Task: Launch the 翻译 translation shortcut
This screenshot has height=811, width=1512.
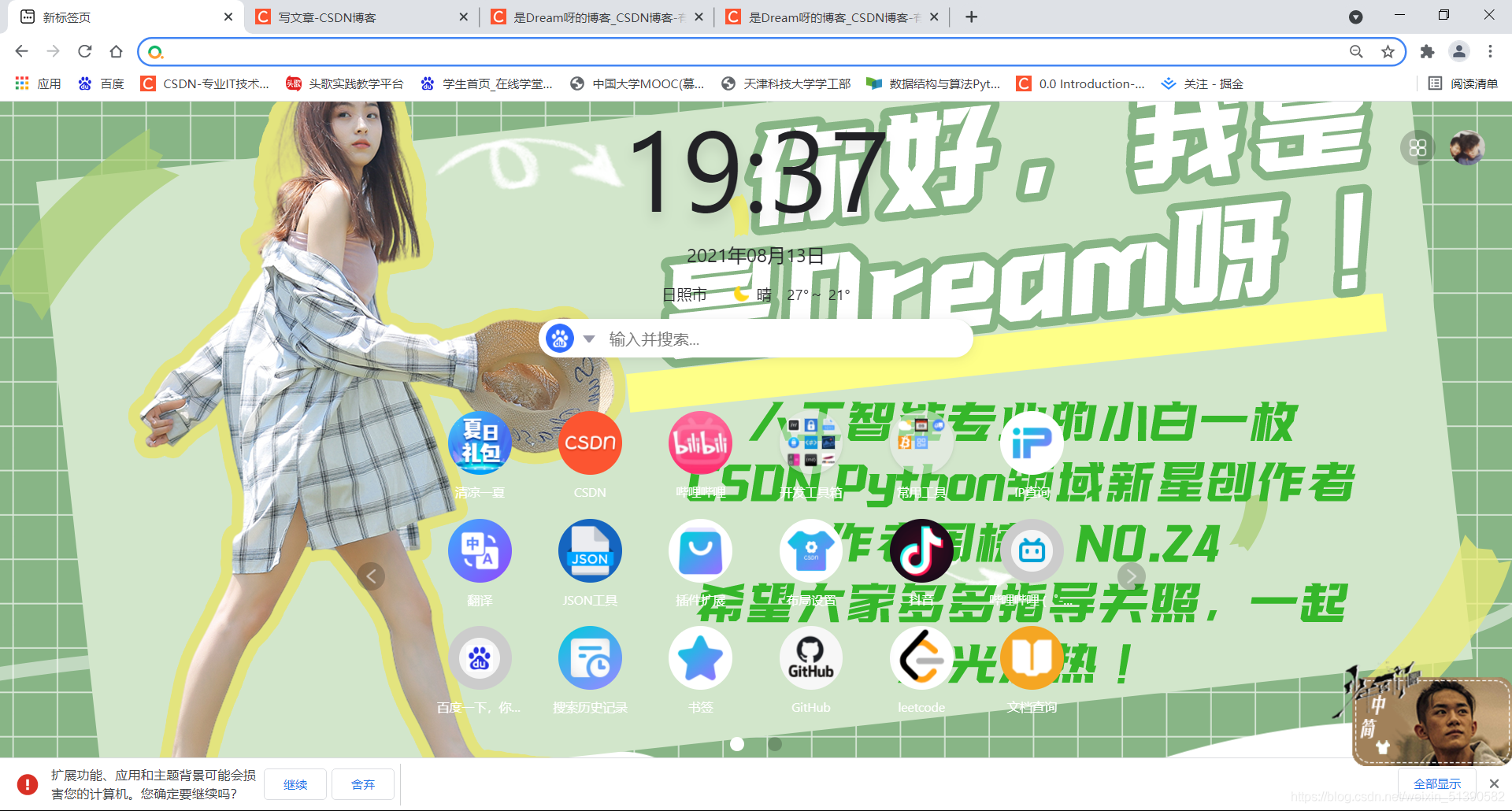Action: pos(480,550)
